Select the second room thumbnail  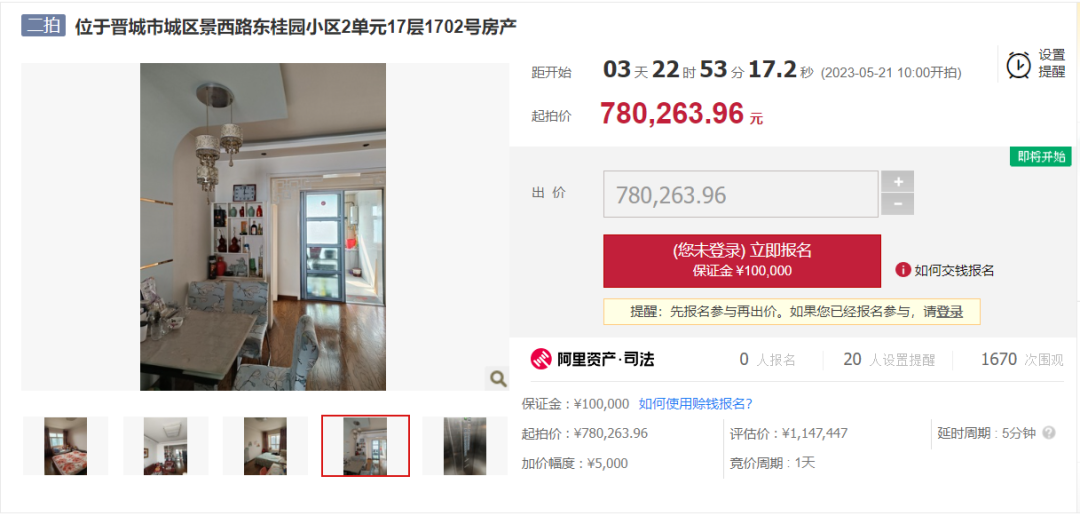[165, 446]
